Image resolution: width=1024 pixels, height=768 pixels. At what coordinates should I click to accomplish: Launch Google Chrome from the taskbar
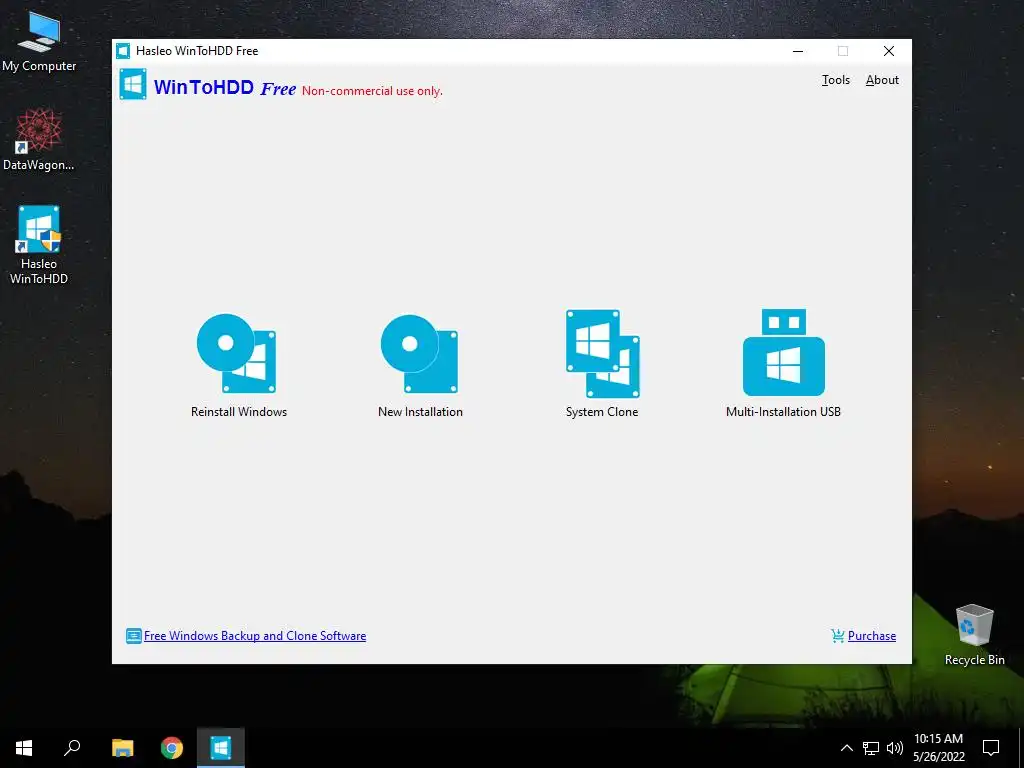pyautogui.click(x=172, y=748)
